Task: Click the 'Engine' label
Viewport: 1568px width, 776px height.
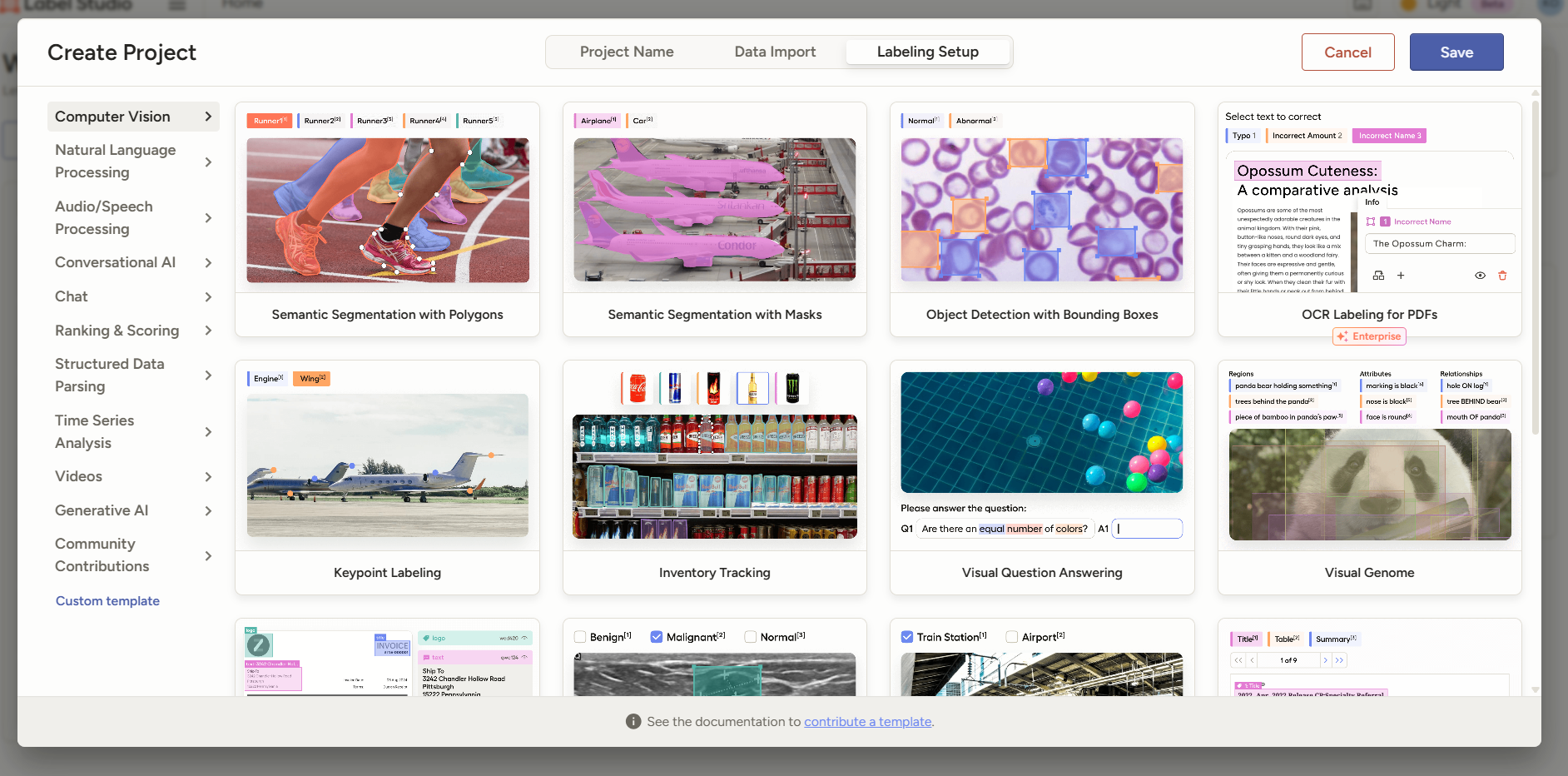Action: tap(267, 379)
